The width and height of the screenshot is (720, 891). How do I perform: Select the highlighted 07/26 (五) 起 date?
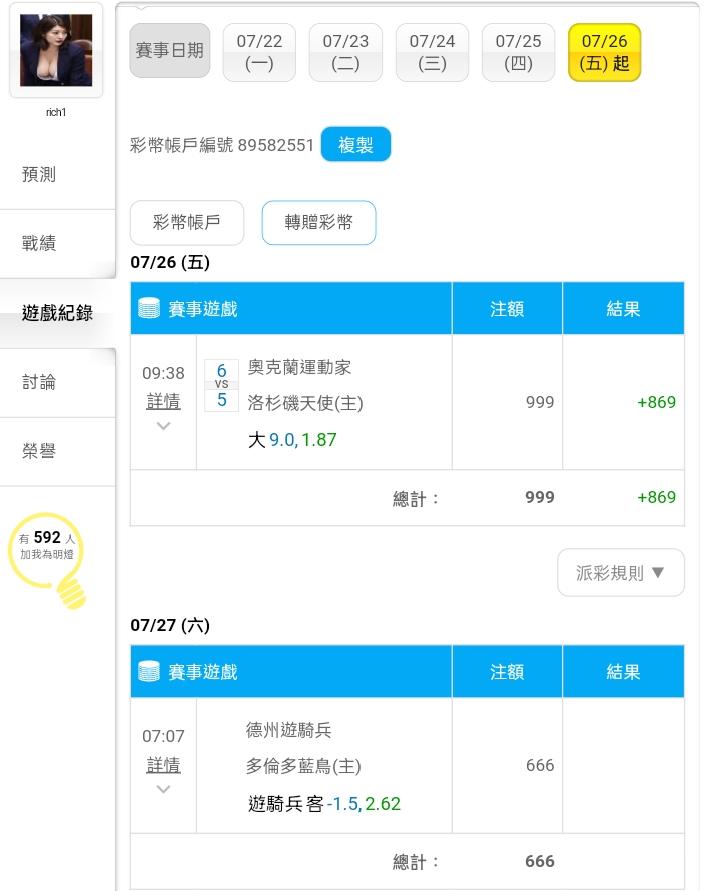[x=605, y=52]
